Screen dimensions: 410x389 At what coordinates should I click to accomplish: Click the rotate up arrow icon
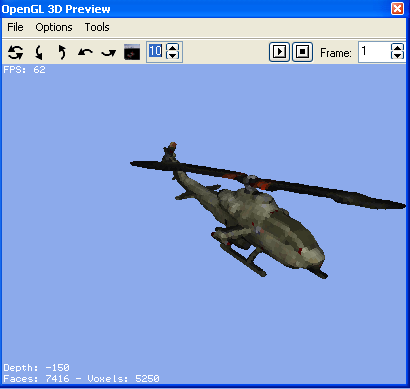[62, 52]
